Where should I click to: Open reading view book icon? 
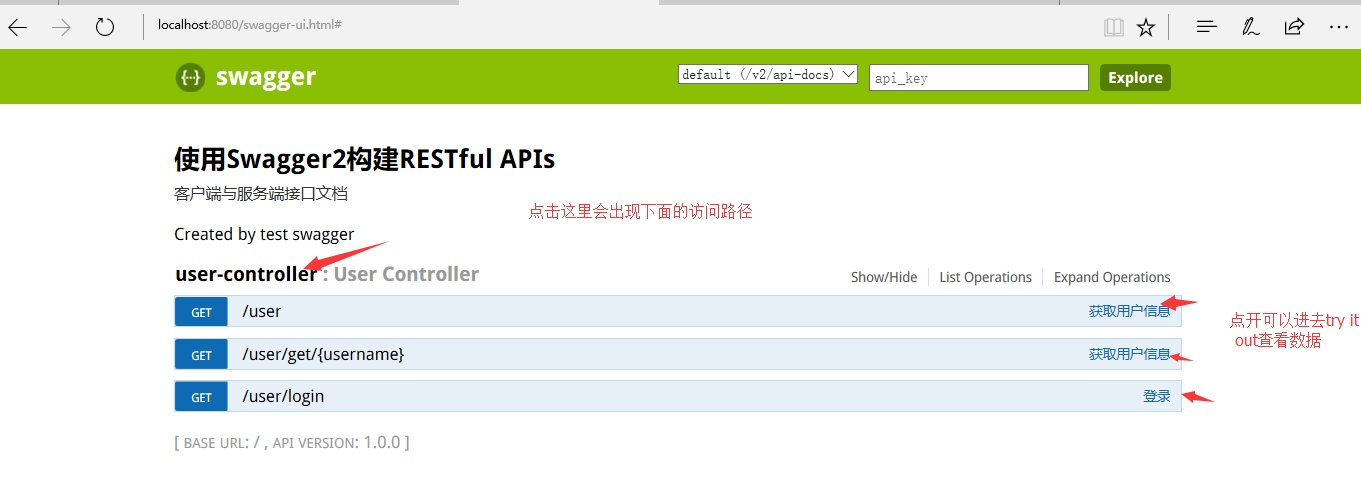pos(1114,27)
